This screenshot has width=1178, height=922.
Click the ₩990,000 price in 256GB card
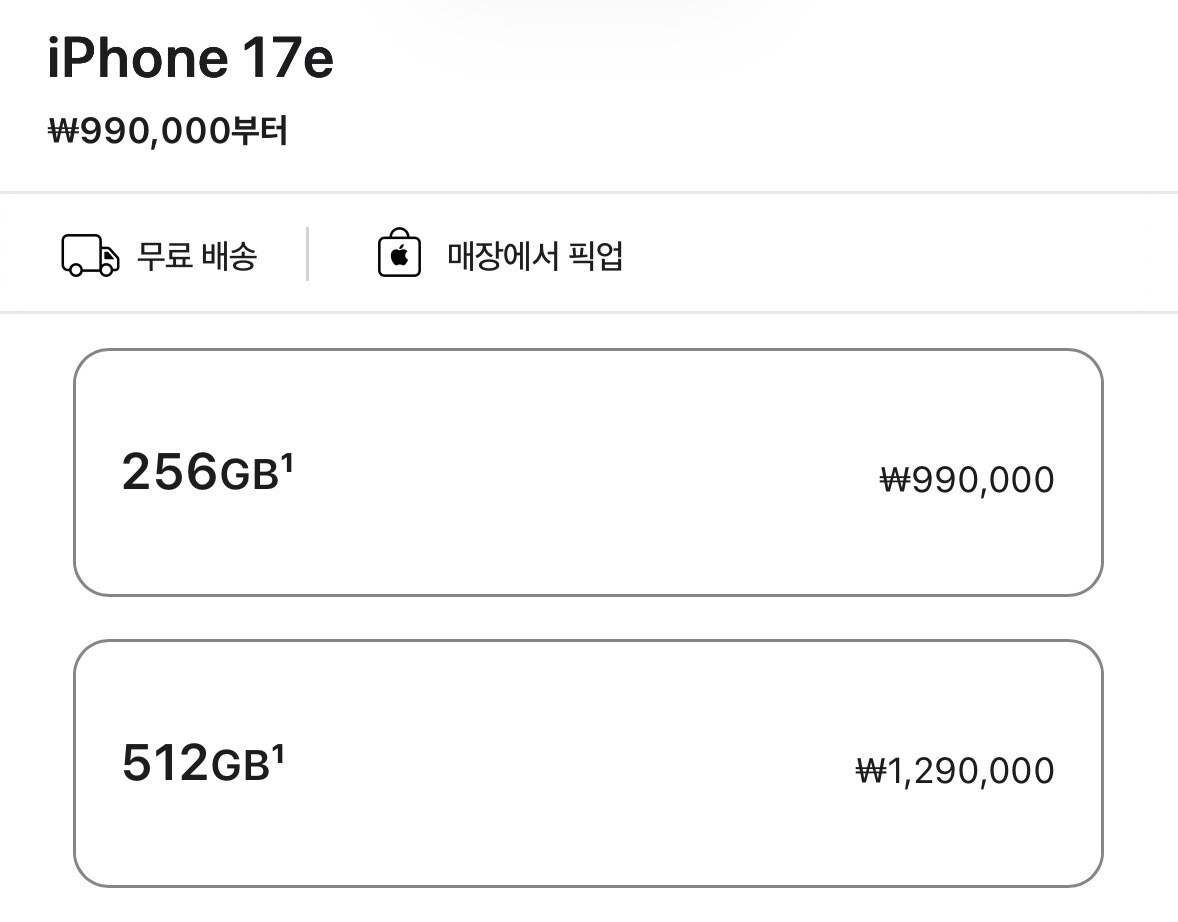(967, 481)
